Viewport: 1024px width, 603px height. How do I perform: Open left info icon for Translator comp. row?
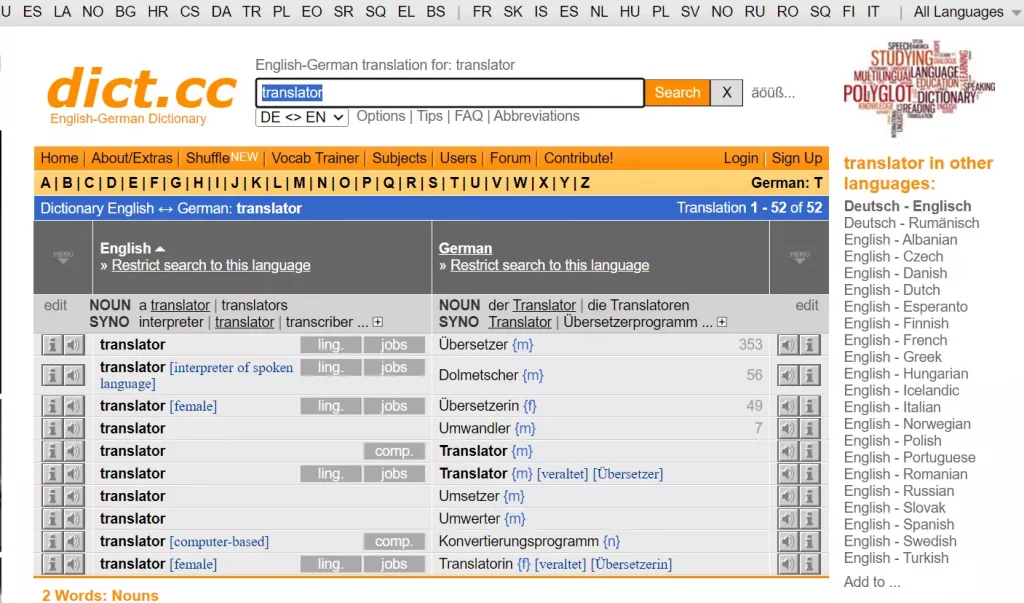coord(52,451)
